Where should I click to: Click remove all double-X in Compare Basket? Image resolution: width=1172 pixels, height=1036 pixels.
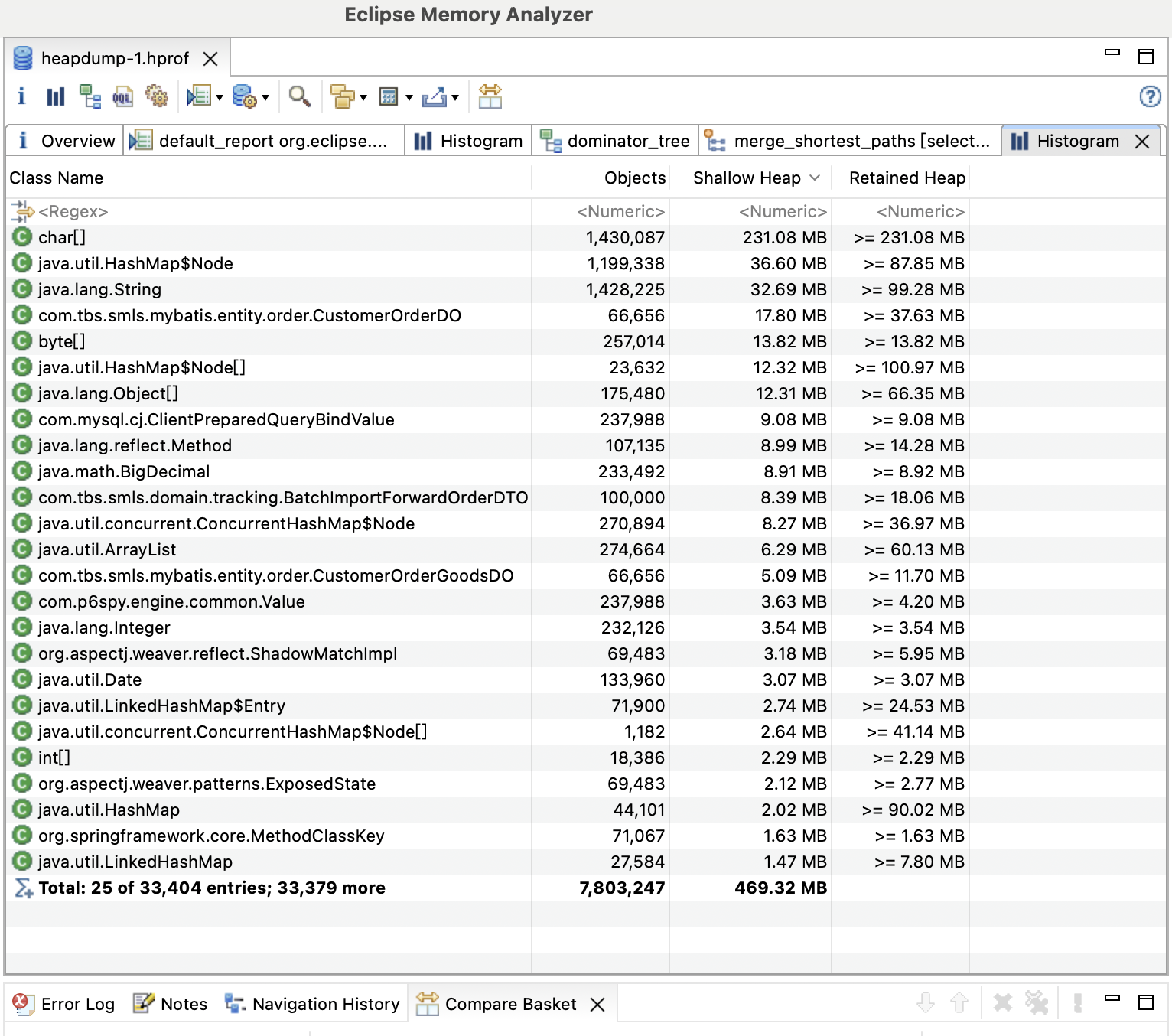click(1037, 1002)
